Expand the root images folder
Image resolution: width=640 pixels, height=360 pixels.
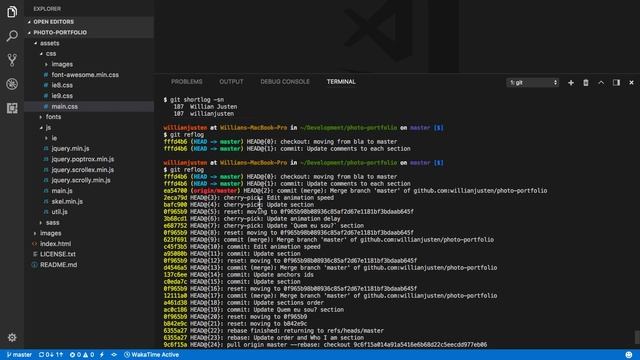(89, 233)
